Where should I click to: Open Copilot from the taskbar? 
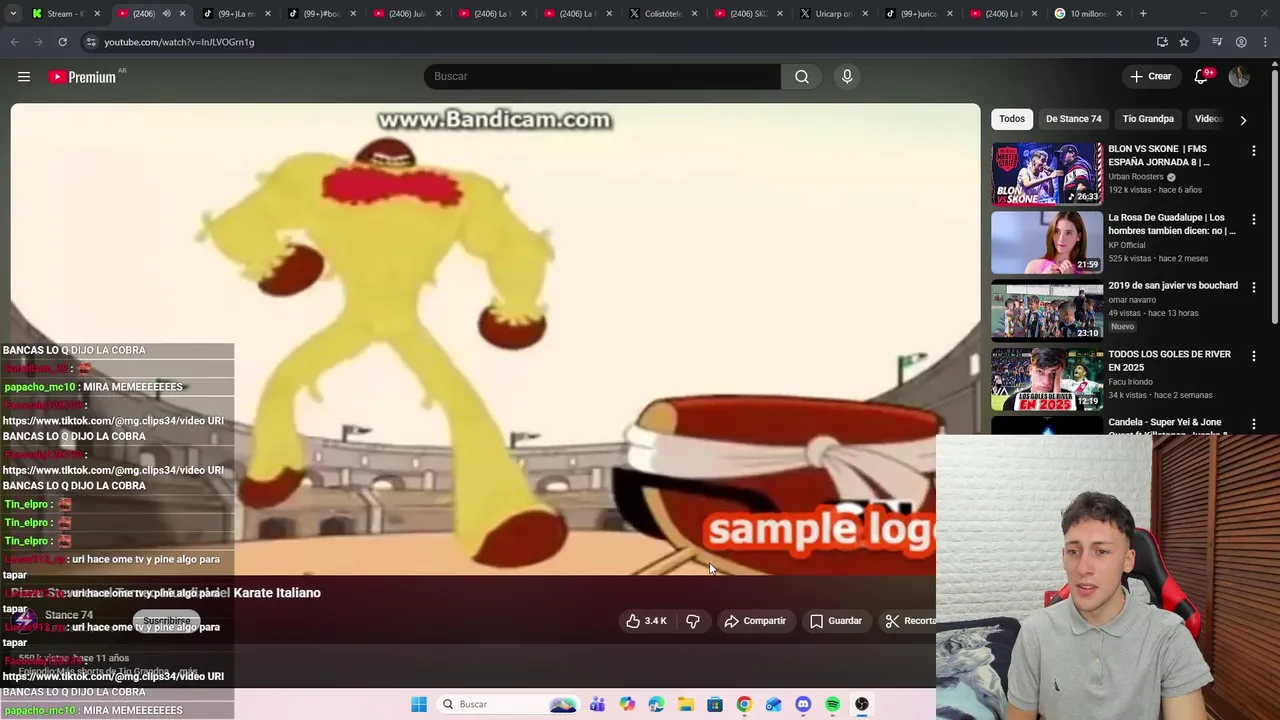pos(627,704)
